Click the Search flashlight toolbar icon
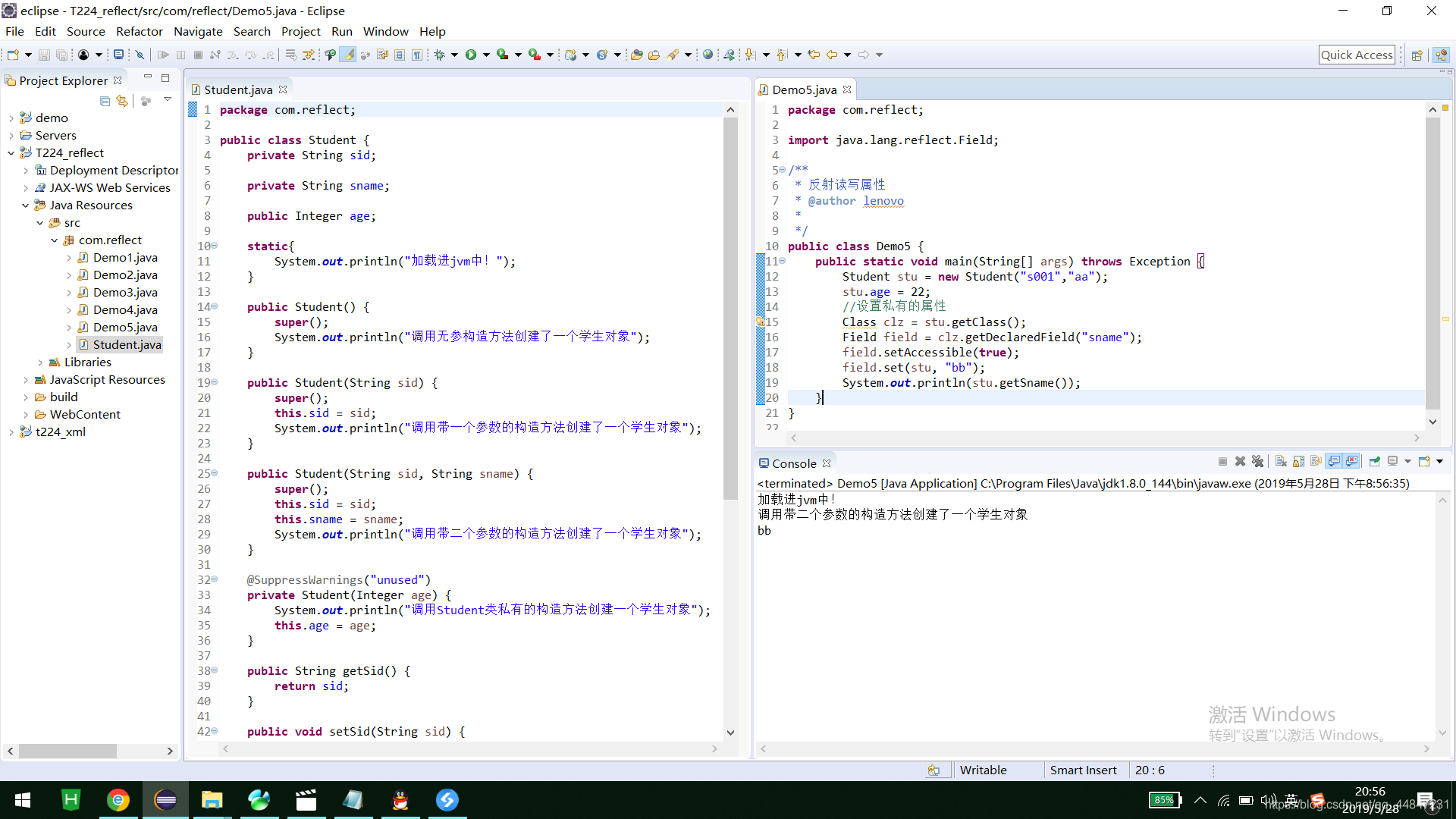The height and width of the screenshot is (819, 1456). coord(673,55)
